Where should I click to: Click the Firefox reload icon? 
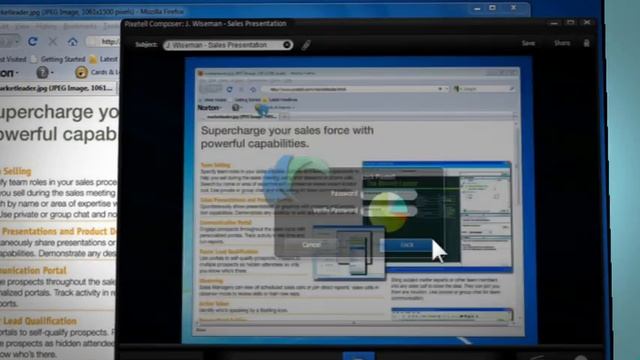pyautogui.click(x=33, y=41)
